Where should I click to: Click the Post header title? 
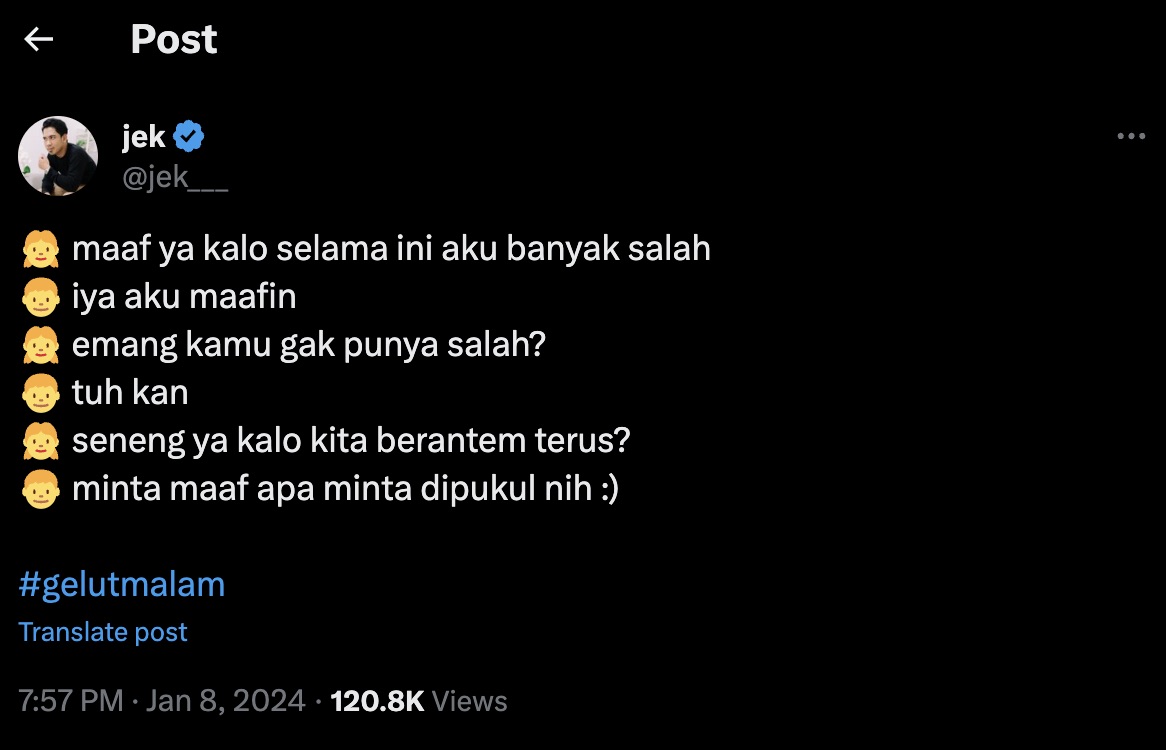(x=174, y=40)
